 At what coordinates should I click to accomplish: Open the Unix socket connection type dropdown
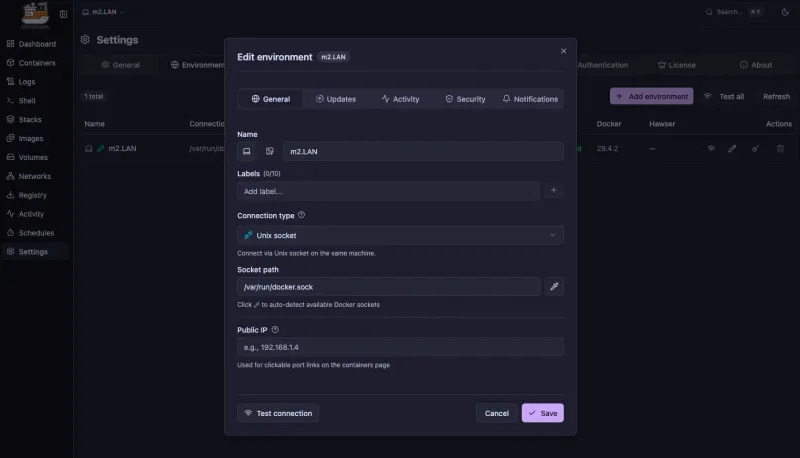click(400, 235)
